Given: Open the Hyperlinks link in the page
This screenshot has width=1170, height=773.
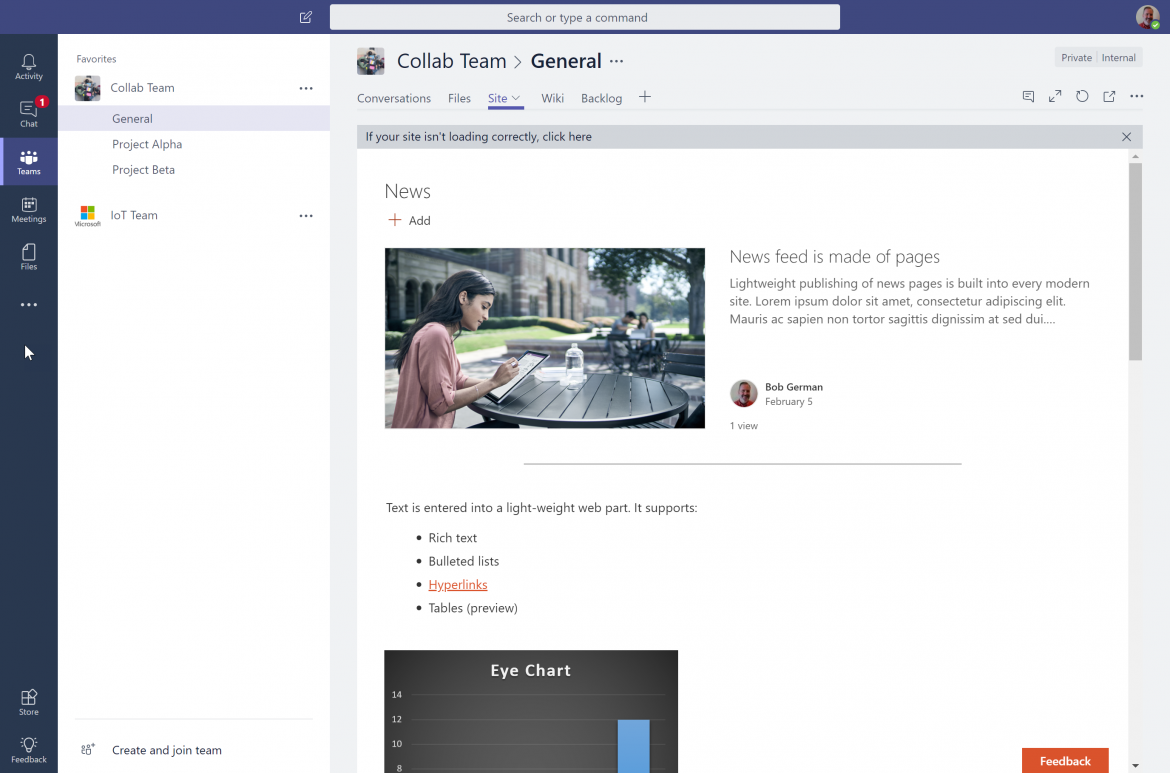Looking at the screenshot, I should [458, 584].
